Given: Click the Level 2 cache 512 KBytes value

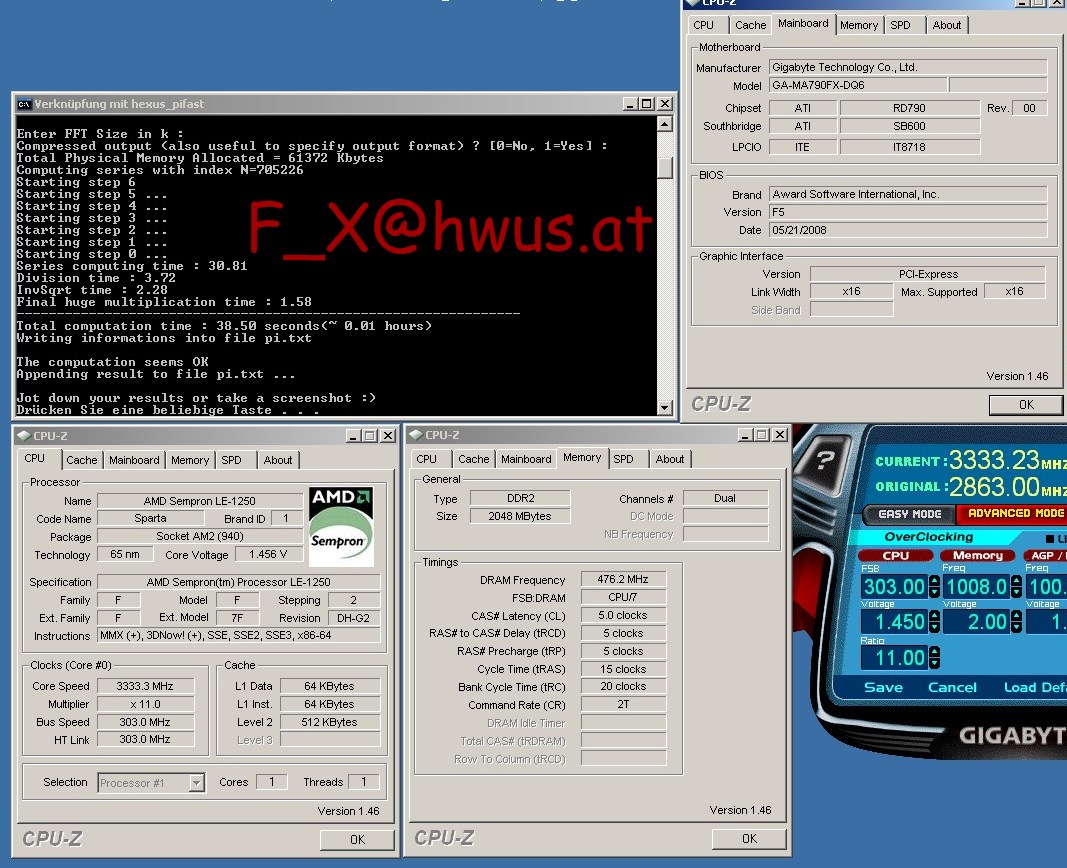Looking at the screenshot, I should 329,722.
